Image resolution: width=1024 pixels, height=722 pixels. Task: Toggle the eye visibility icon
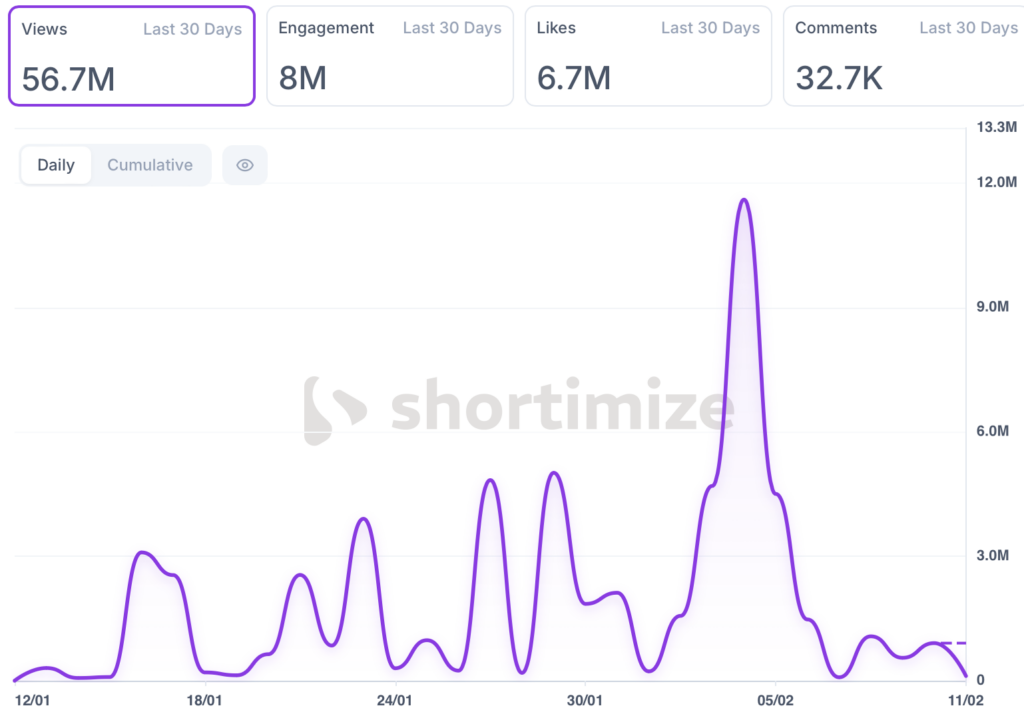tap(245, 165)
